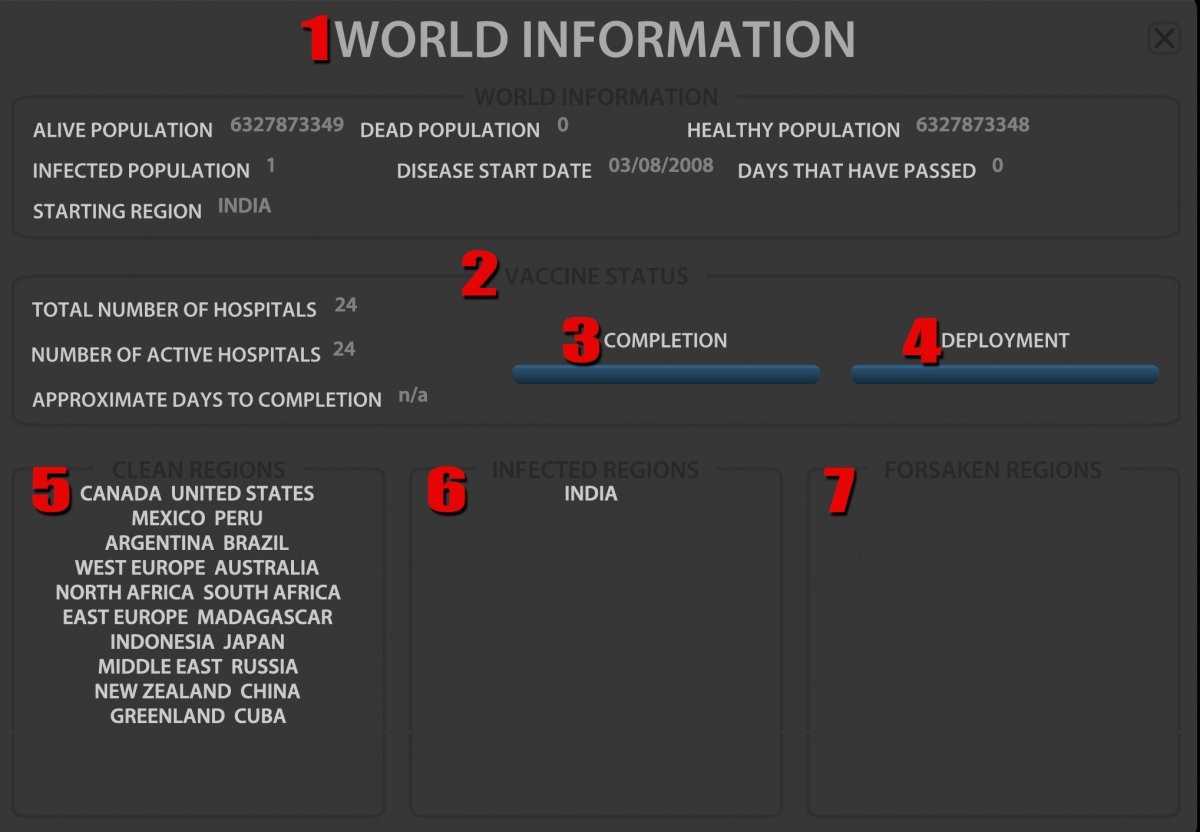
Task: Select United States in Clean Regions
Action: click(242, 494)
